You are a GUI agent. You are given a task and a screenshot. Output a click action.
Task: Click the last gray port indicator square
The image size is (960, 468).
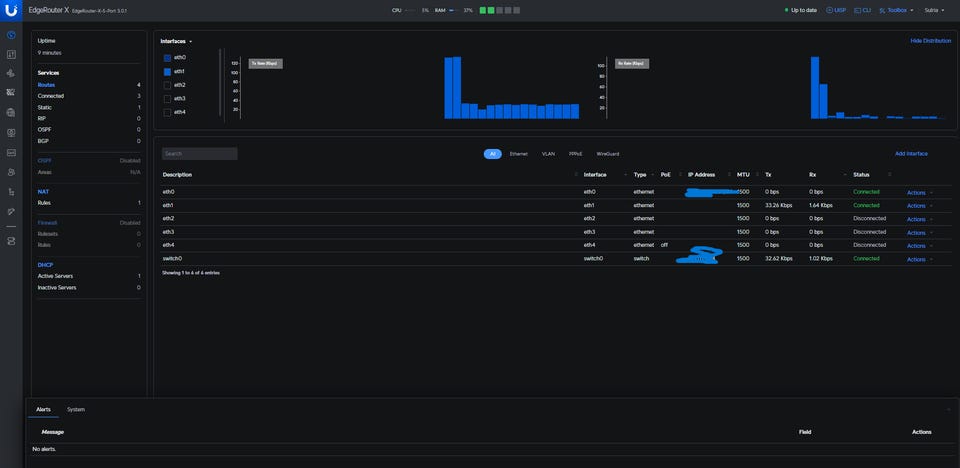[x=517, y=10]
